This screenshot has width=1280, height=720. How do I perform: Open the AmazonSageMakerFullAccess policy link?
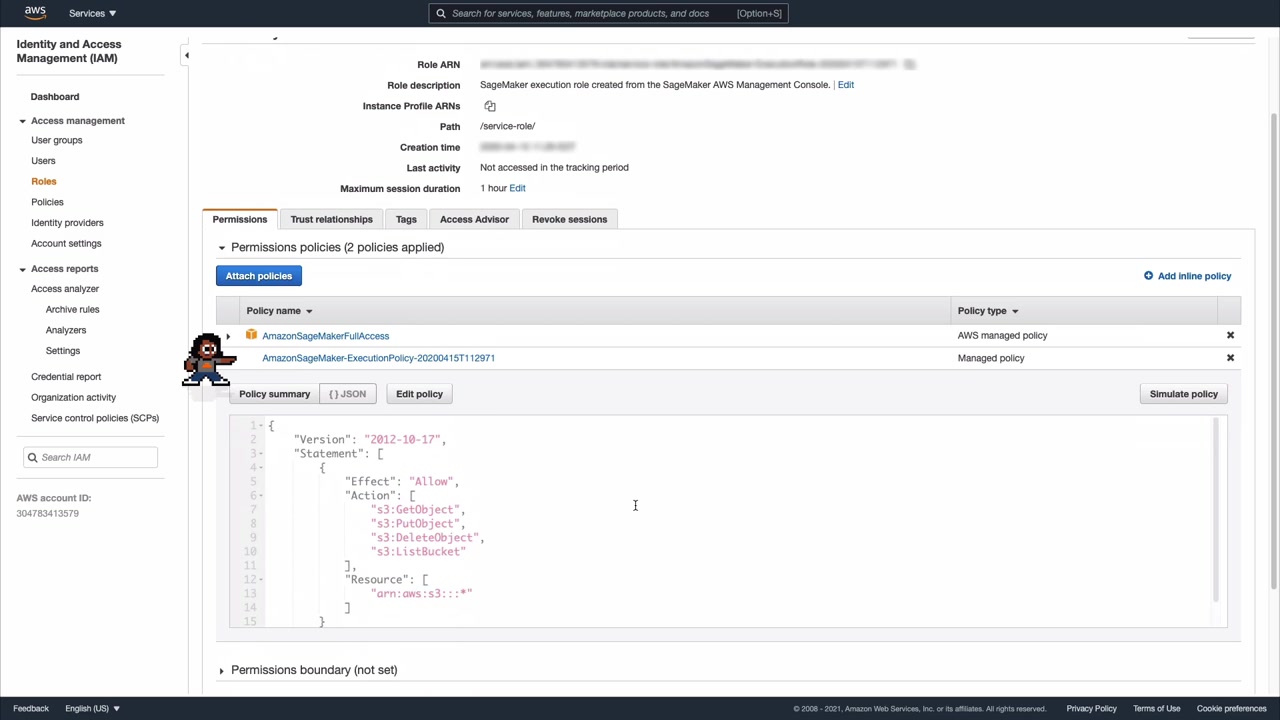tap(326, 336)
